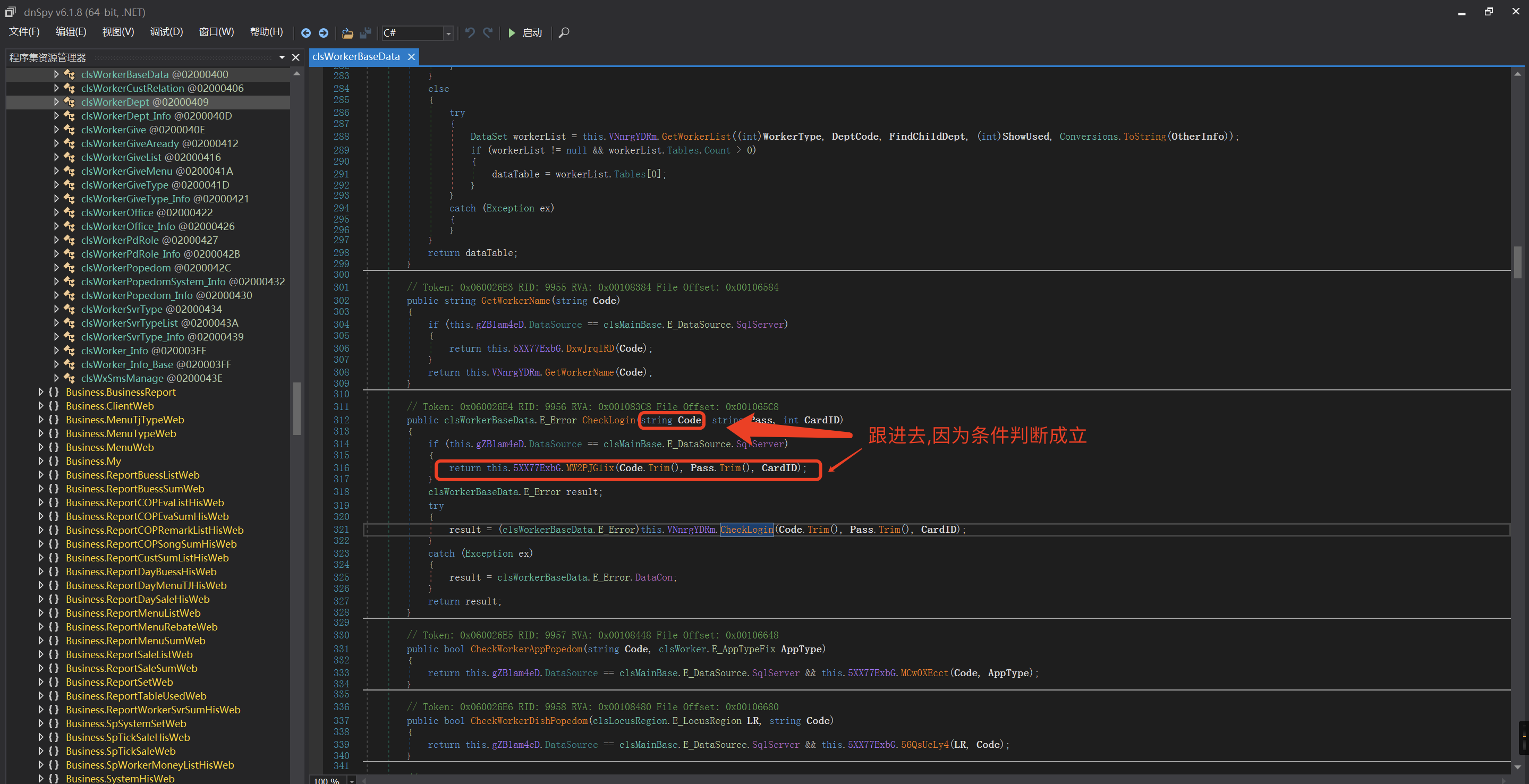The width and height of the screenshot is (1529, 784).
Task: Click the green start debugging play icon
Action: point(512,33)
